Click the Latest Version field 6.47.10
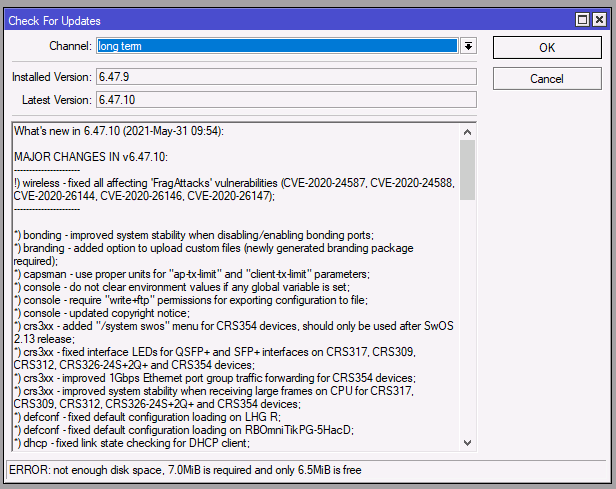 click(286, 100)
